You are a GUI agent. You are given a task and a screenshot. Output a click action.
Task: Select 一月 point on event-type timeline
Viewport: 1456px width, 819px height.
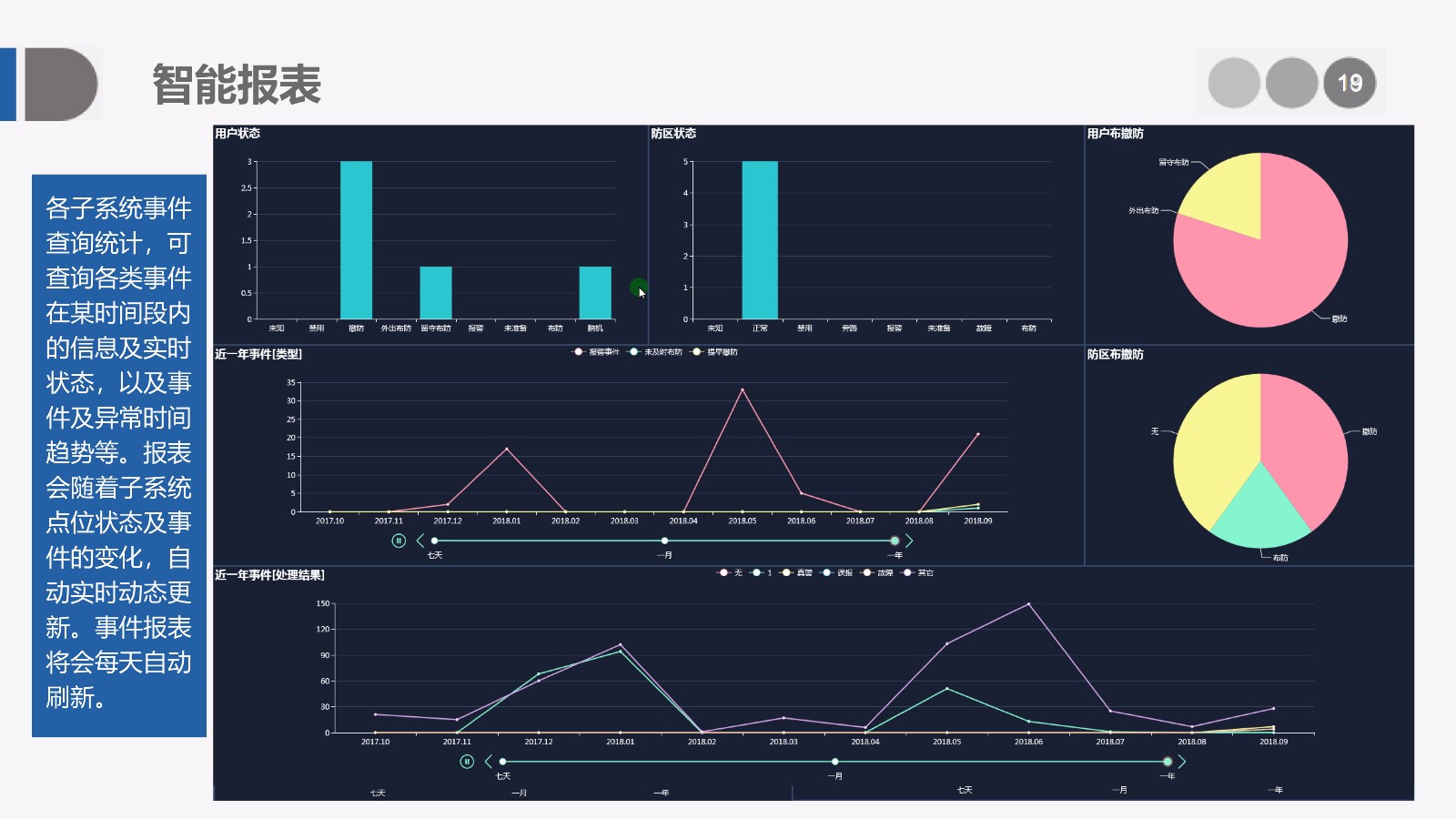pos(664,541)
